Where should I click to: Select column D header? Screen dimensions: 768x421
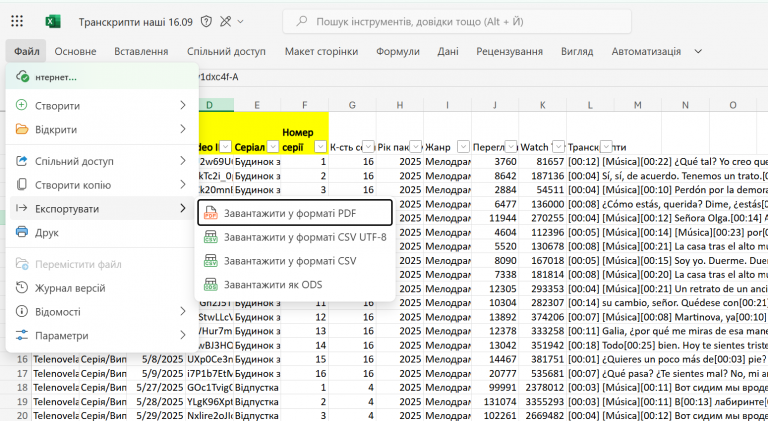point(210,105)
